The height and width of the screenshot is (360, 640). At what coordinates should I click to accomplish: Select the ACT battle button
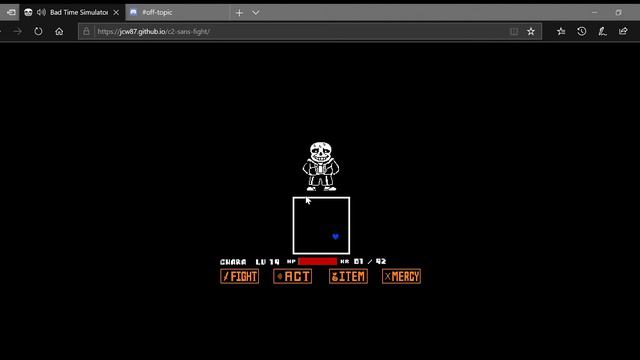point(293,276)
